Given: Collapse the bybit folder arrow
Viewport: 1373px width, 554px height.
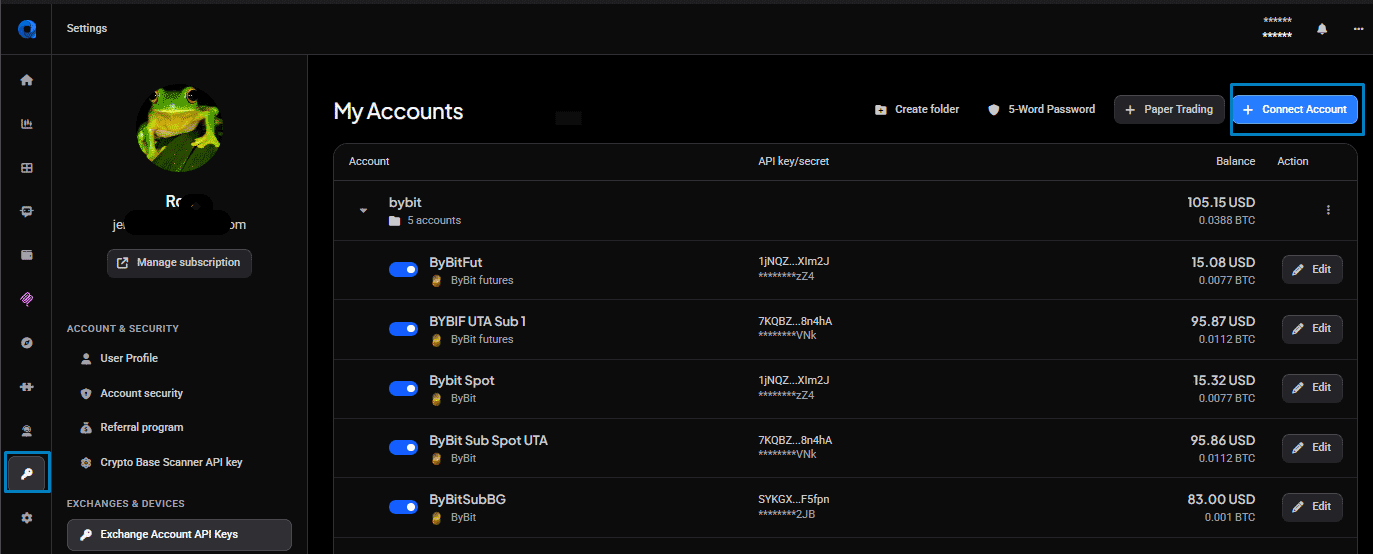Looking at the screenshot, I should (364, 211).
